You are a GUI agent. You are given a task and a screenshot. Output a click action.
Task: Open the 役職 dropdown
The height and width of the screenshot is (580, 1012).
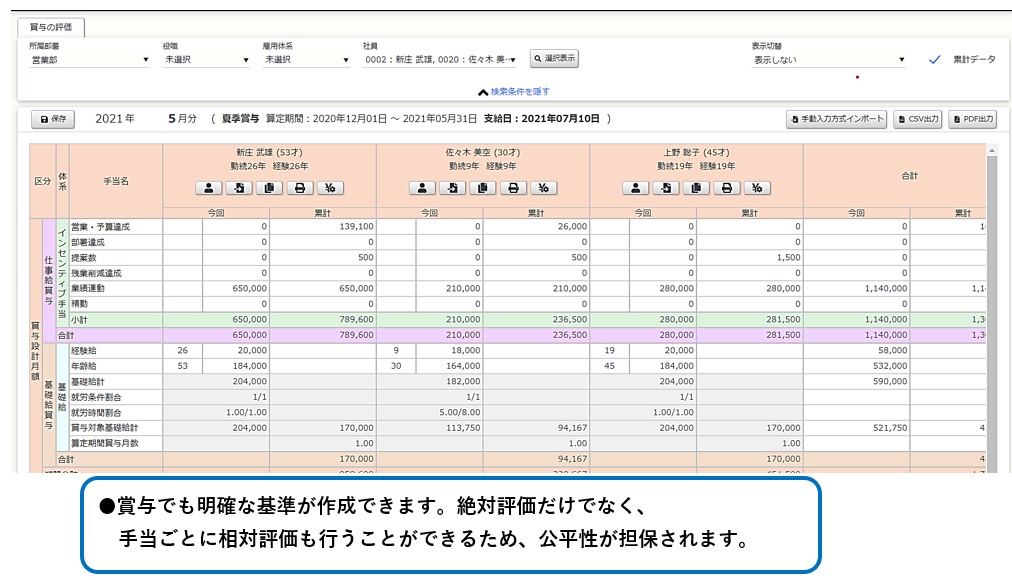[x=206, y=60]
